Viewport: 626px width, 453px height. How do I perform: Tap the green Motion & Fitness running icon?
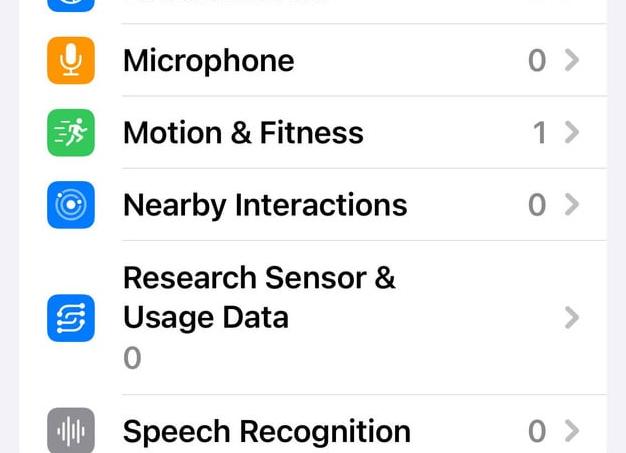[x=71, y=133]
